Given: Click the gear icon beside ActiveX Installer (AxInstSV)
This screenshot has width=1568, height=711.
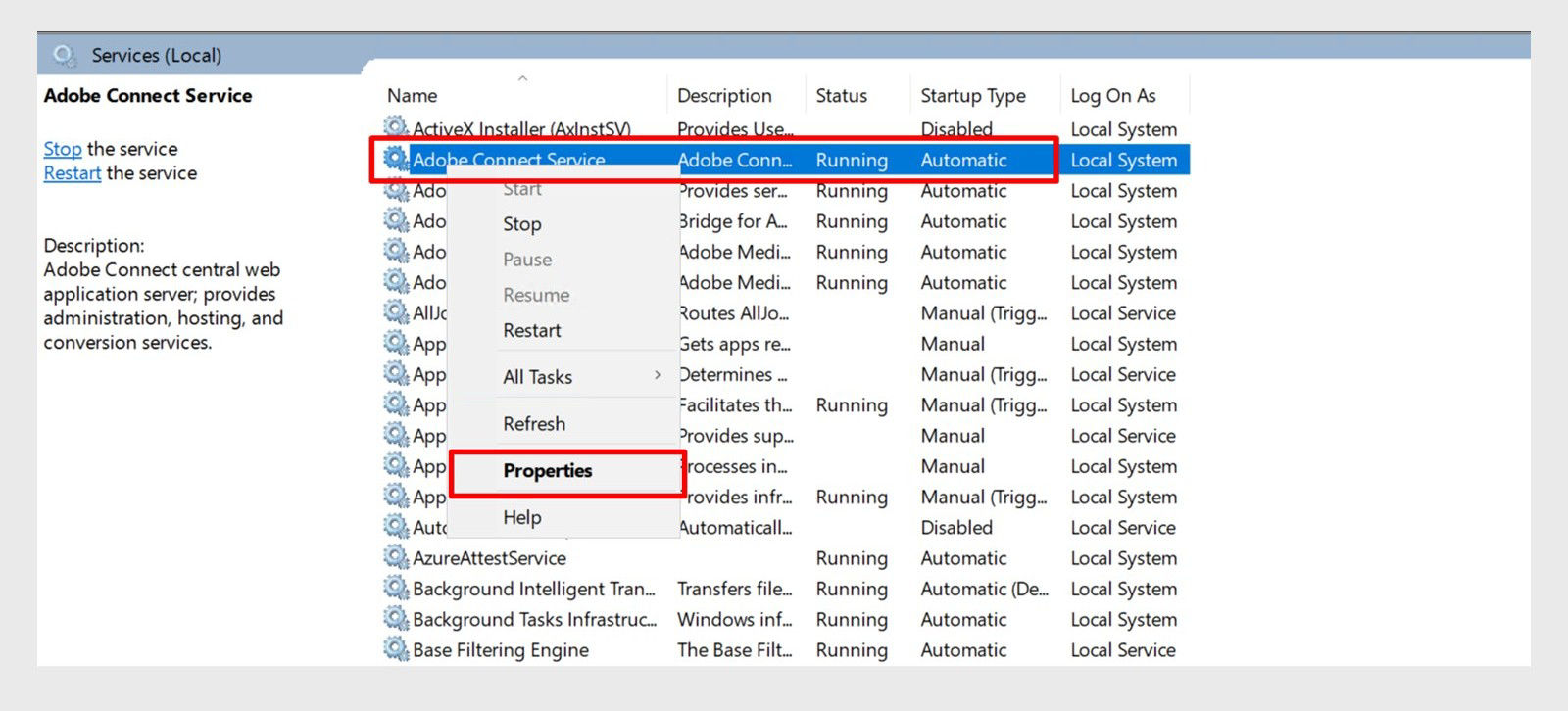Looking at the screenshot, I should point(396,127).
